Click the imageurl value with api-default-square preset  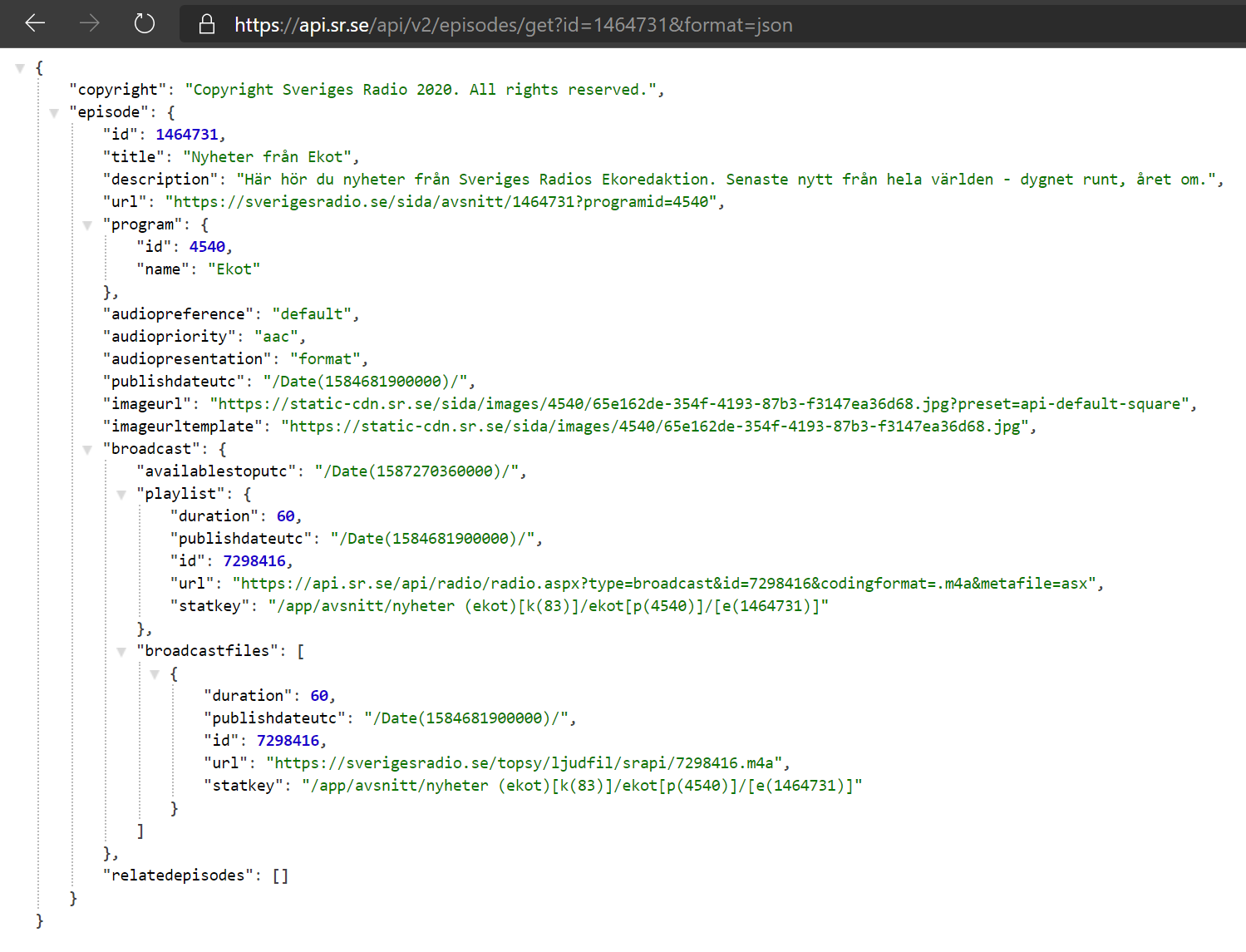click(699, 404)
